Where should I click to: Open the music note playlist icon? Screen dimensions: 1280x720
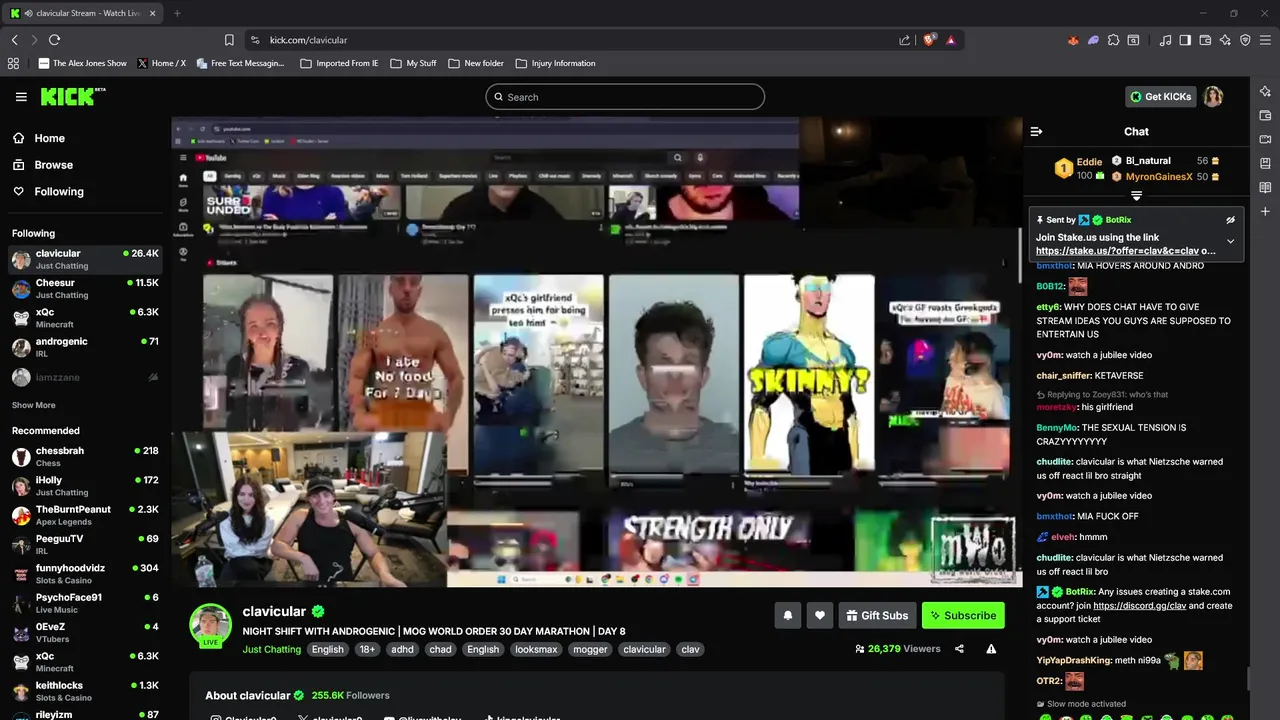coord(1165,40)
